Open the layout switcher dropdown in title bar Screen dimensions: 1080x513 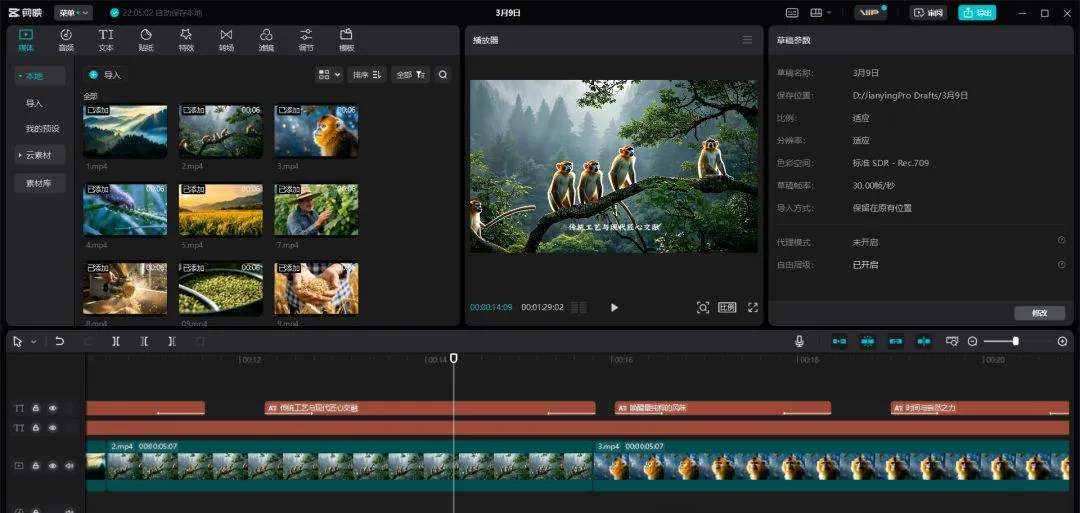(821, 12)
